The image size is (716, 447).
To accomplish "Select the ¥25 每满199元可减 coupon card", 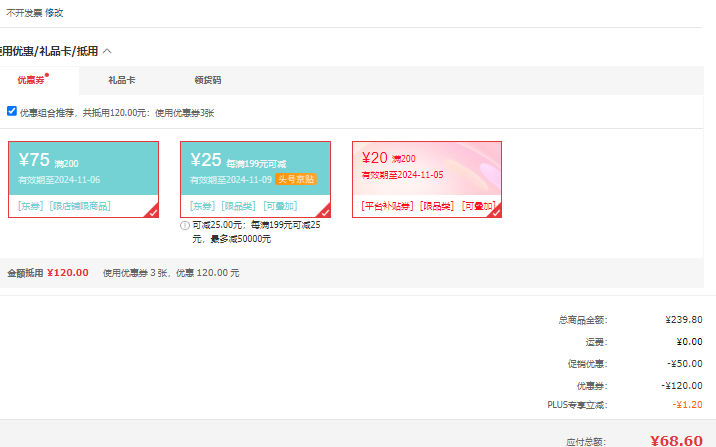I will click(x=255, y=179).
